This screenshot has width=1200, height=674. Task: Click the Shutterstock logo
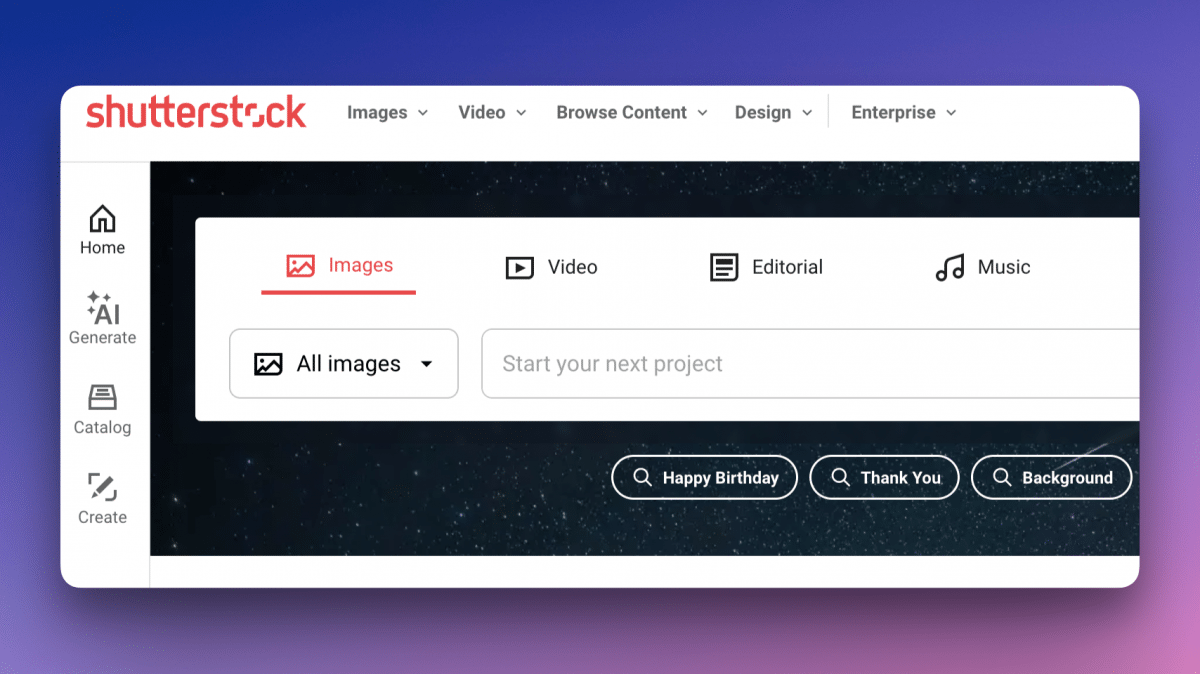point(196,113)
